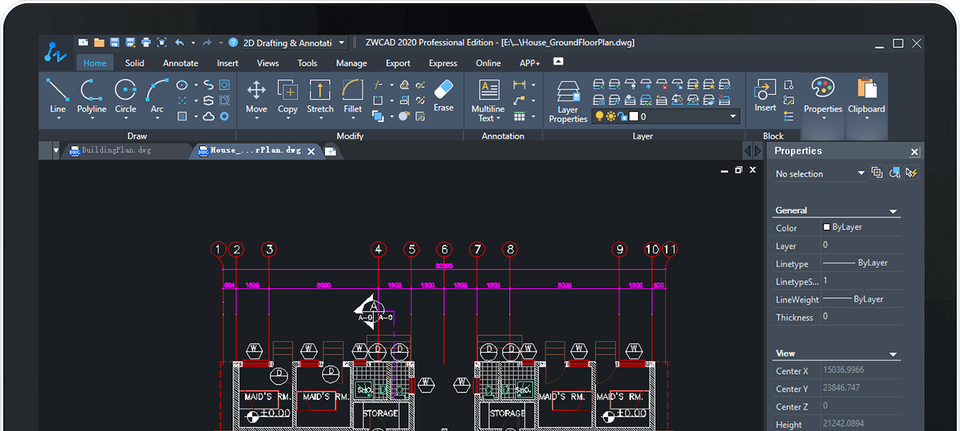Viewport: 960px width, 431px height.
Task: Collapse the ribbon with arrow toggle
Action: [x=558, y=62]
